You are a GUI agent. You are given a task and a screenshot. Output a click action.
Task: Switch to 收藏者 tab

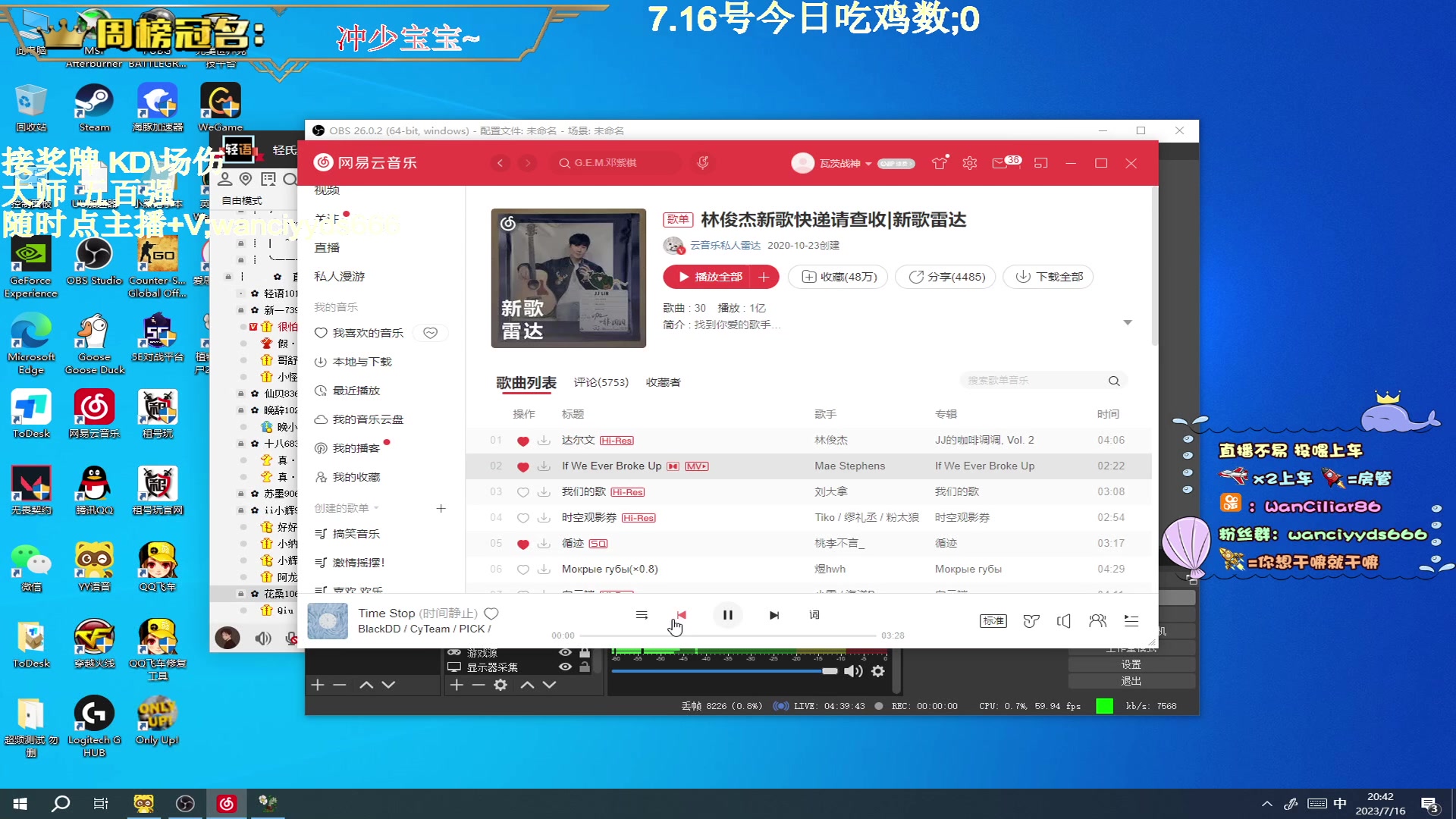click(x=664, y=383)
